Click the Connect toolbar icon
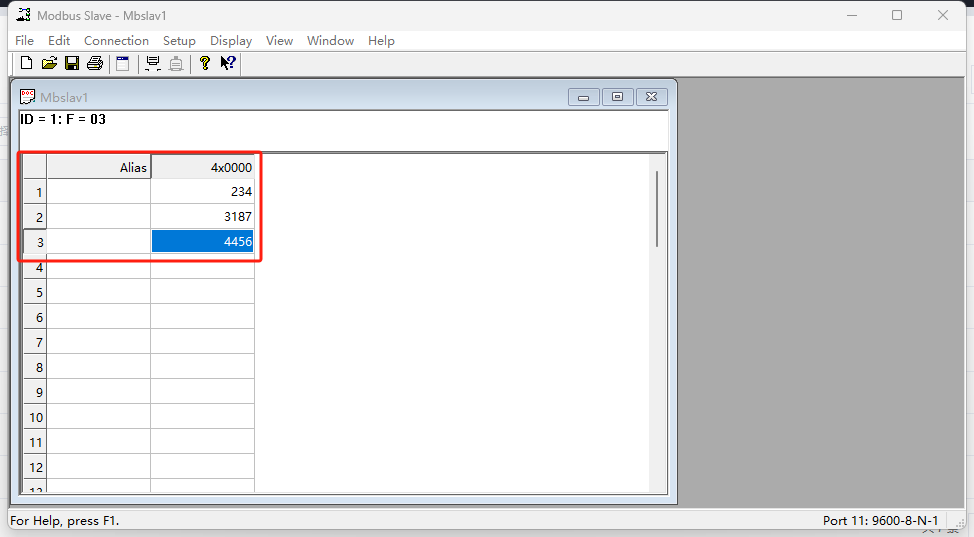This screenshot has height=537, width=974. coord(153,64)
